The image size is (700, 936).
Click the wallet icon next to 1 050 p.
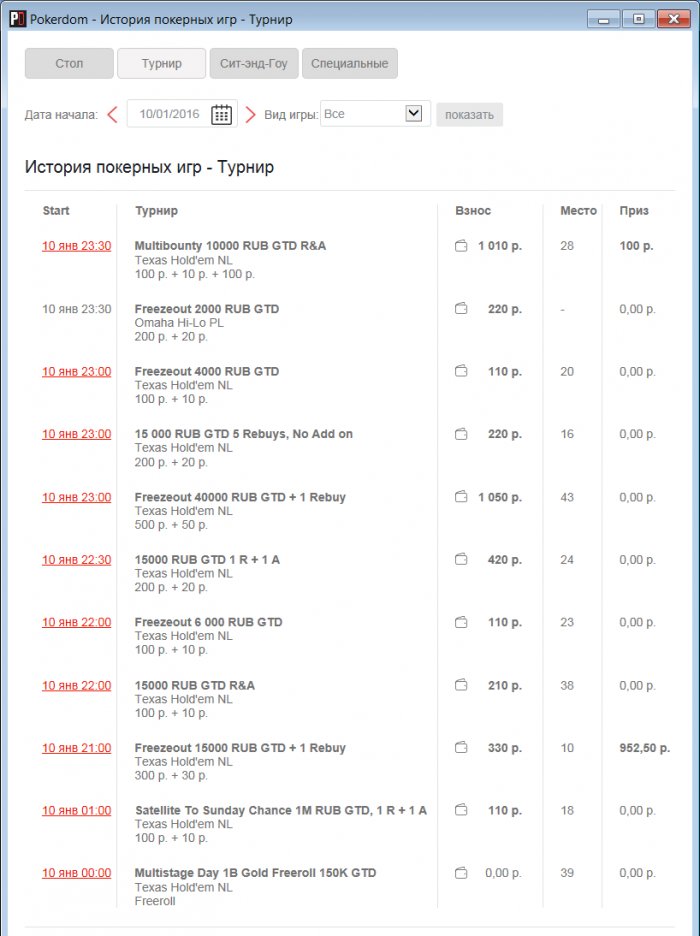click(x=460, y=497)
